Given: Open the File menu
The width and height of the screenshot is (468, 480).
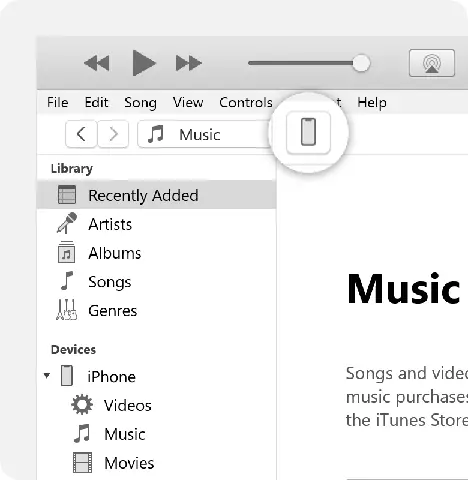Looking at the screenshot, I should click(x=58, y=102).
